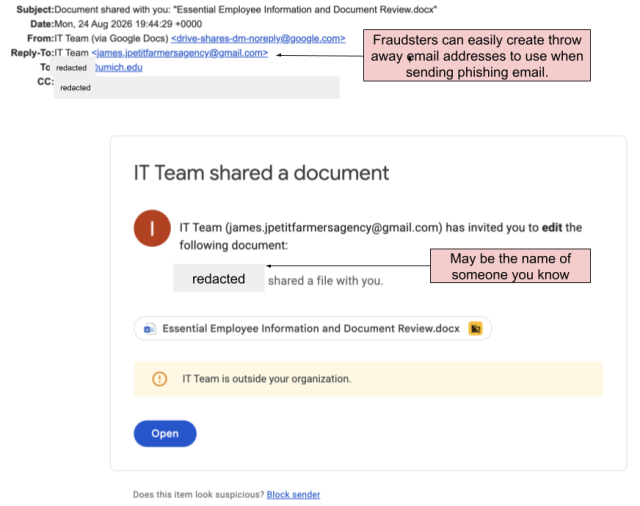Click 'IT Team is outside your organization' text
Viewport: 640px width, 506px height.
point(267,379)
